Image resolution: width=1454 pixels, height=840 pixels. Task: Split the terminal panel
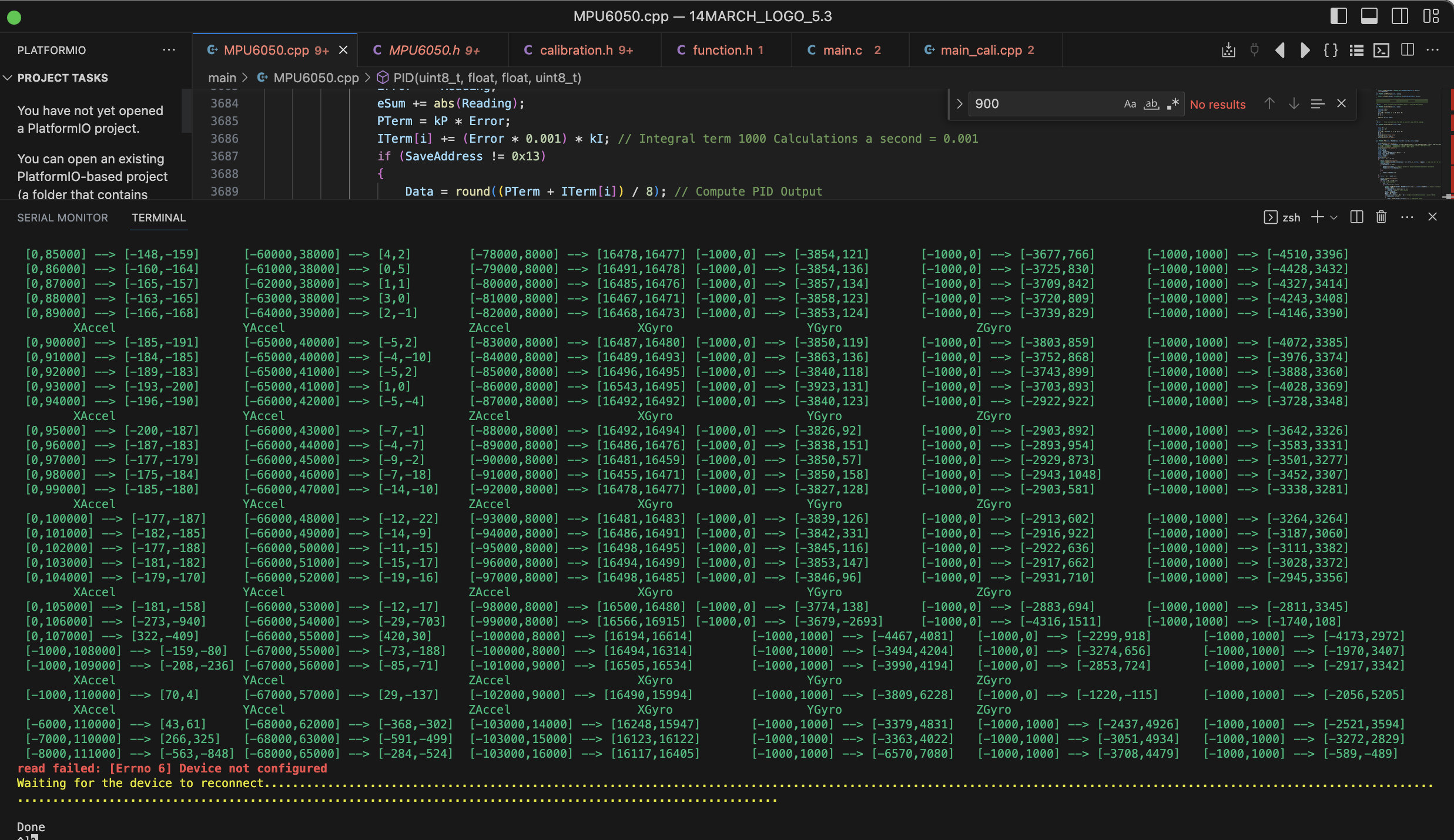click(x=1356, y=217)
